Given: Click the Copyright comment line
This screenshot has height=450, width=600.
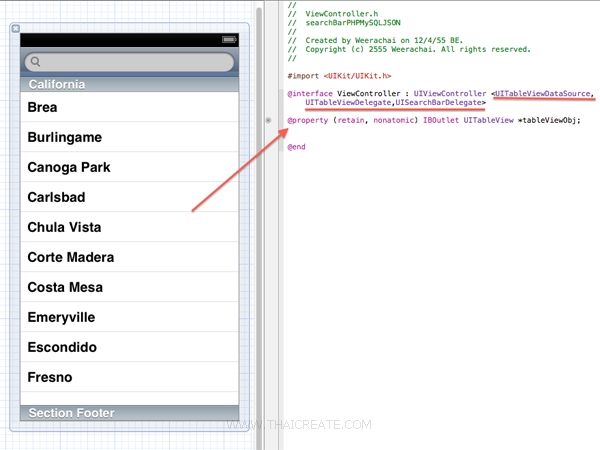Looking at the screenshot, I should [x=409, y=49].
